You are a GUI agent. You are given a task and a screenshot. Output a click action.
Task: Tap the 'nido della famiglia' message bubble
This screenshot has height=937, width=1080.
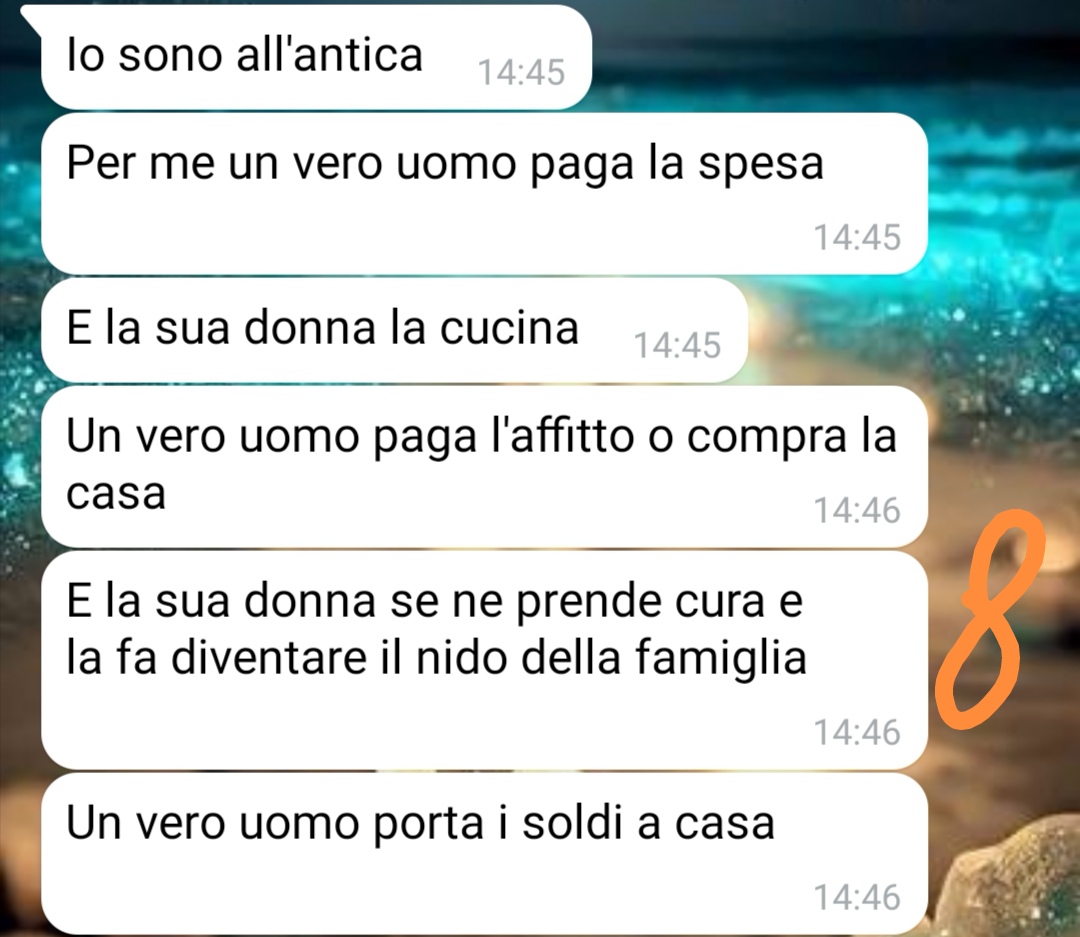pyautogui.click(x=484, y=660)
